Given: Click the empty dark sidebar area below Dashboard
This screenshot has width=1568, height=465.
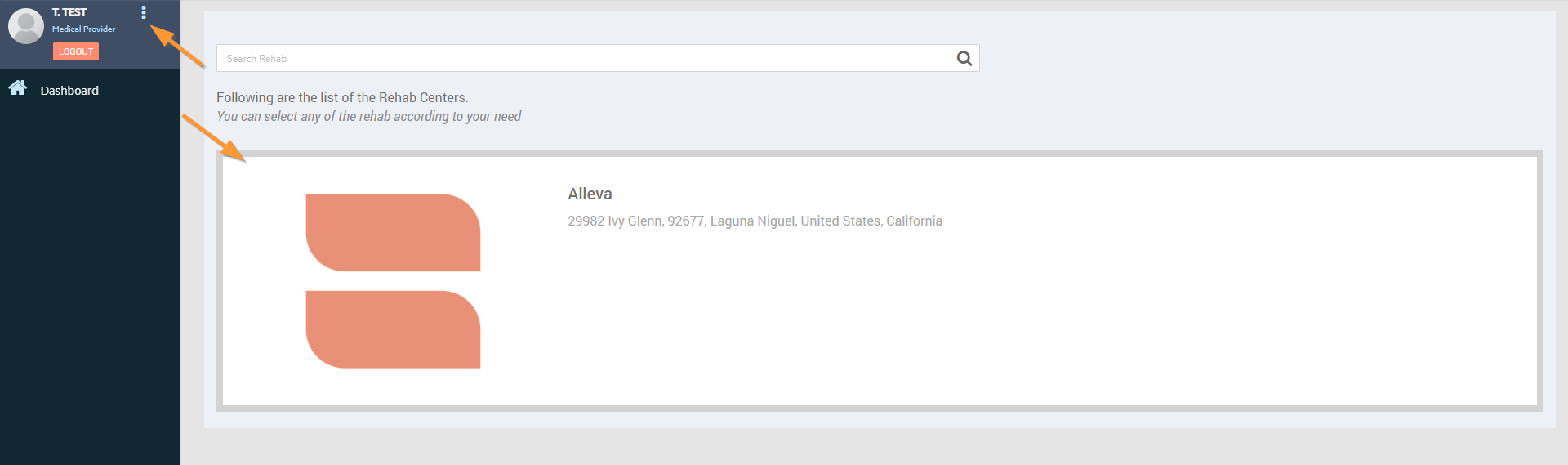Looking at the screenshot, I should coord(90,286).
